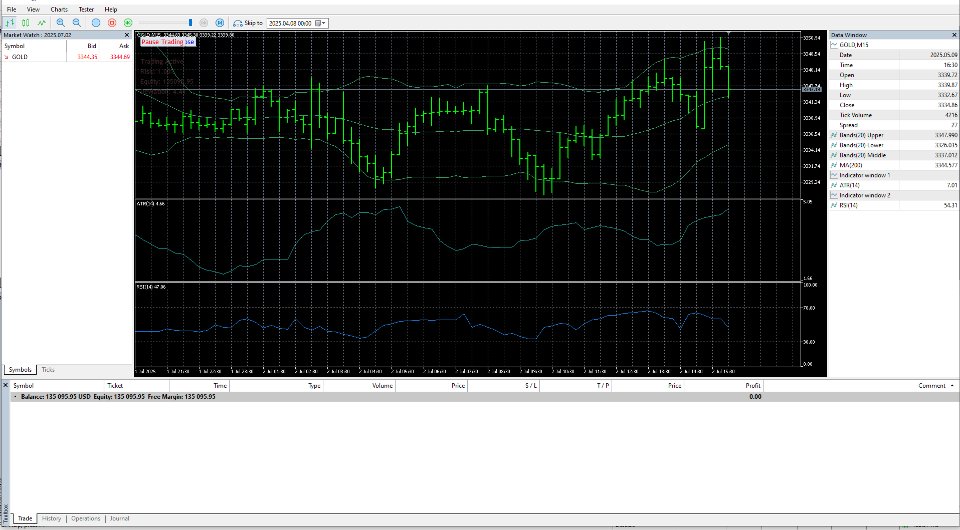Click the S / L column header
The image size is (960, 530).
coord(531,386)
